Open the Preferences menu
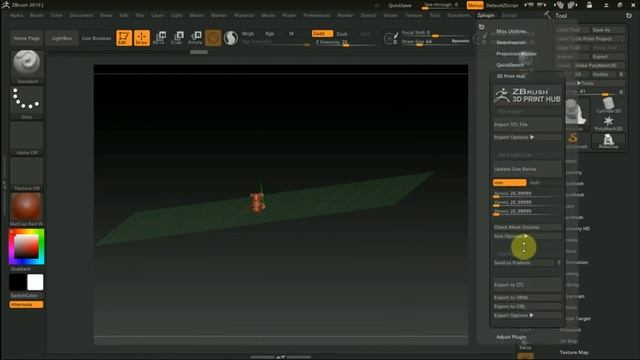Screen dimensions: 640x360 (316, 16)
